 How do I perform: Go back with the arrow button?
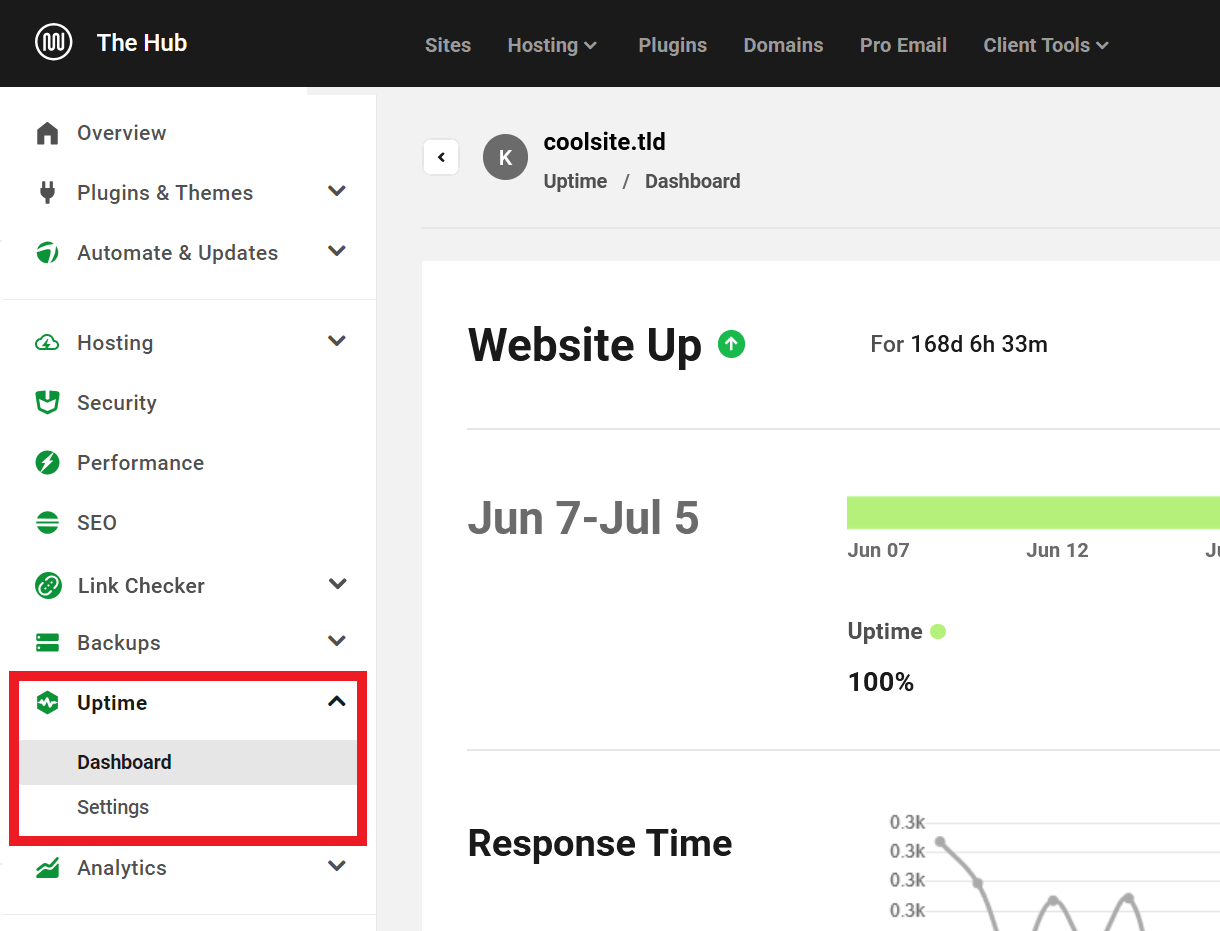(x=441, y=157)
